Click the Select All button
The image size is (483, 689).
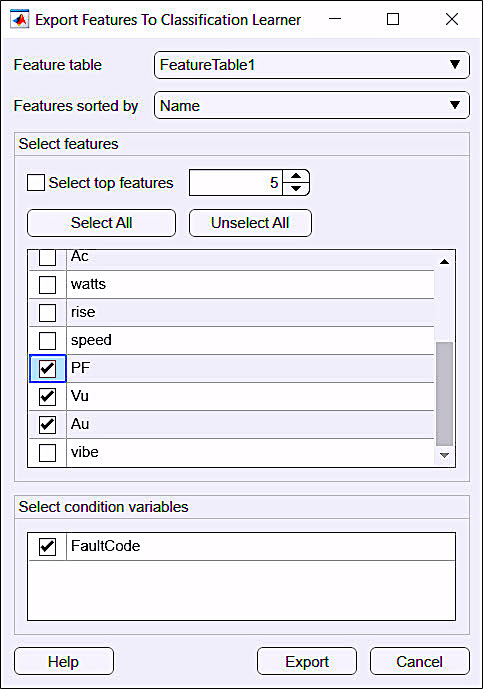tap(102, 223)
